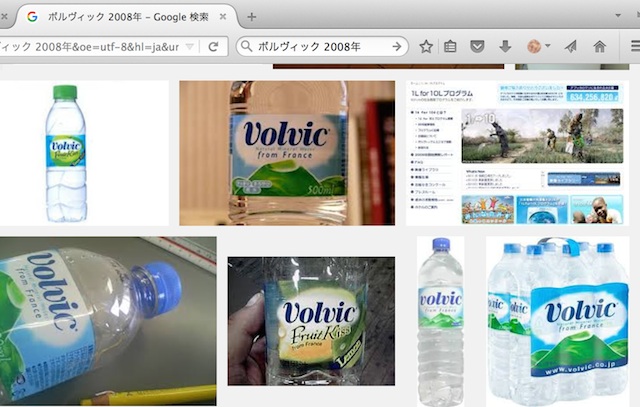The image size is (640, 407).
Task: Open Volvic from France 500ml closeup image
Action: [x=287, y=153]
